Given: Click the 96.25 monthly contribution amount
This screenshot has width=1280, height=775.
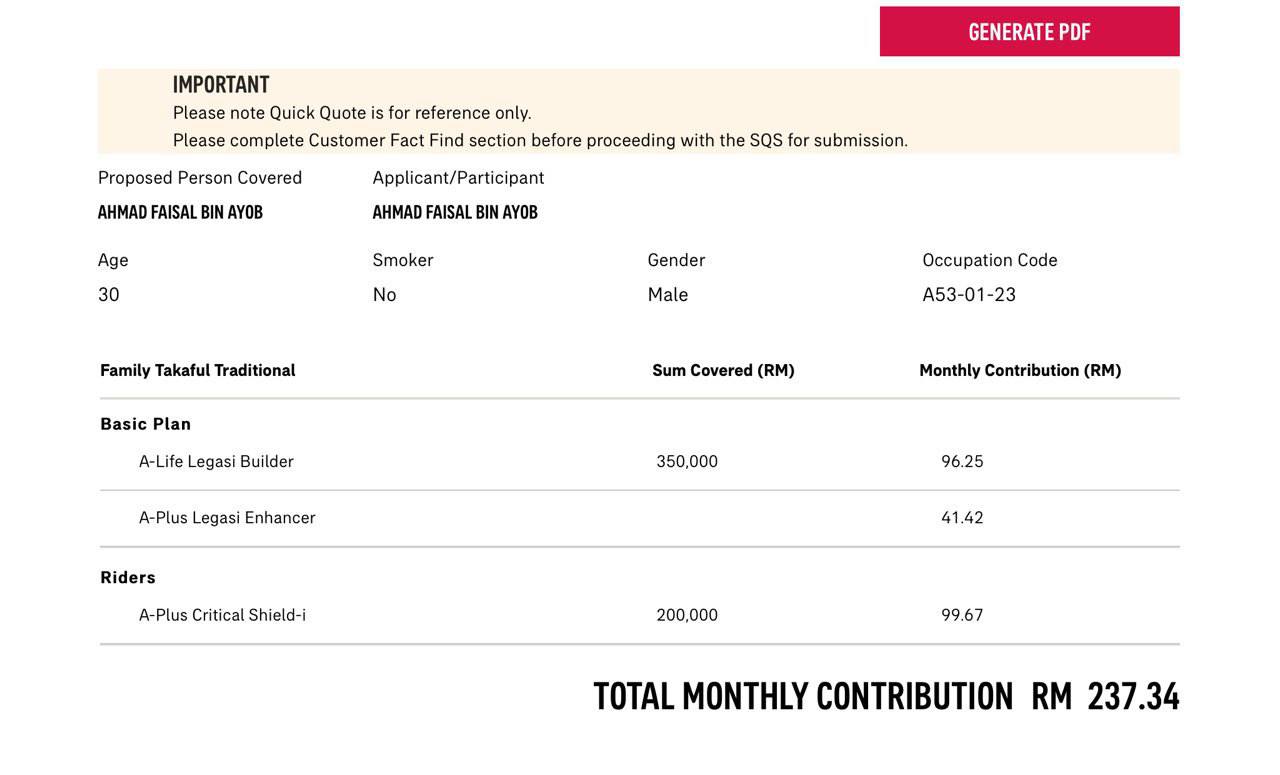Looking at the screenshot, I should [x=962, y=462].
